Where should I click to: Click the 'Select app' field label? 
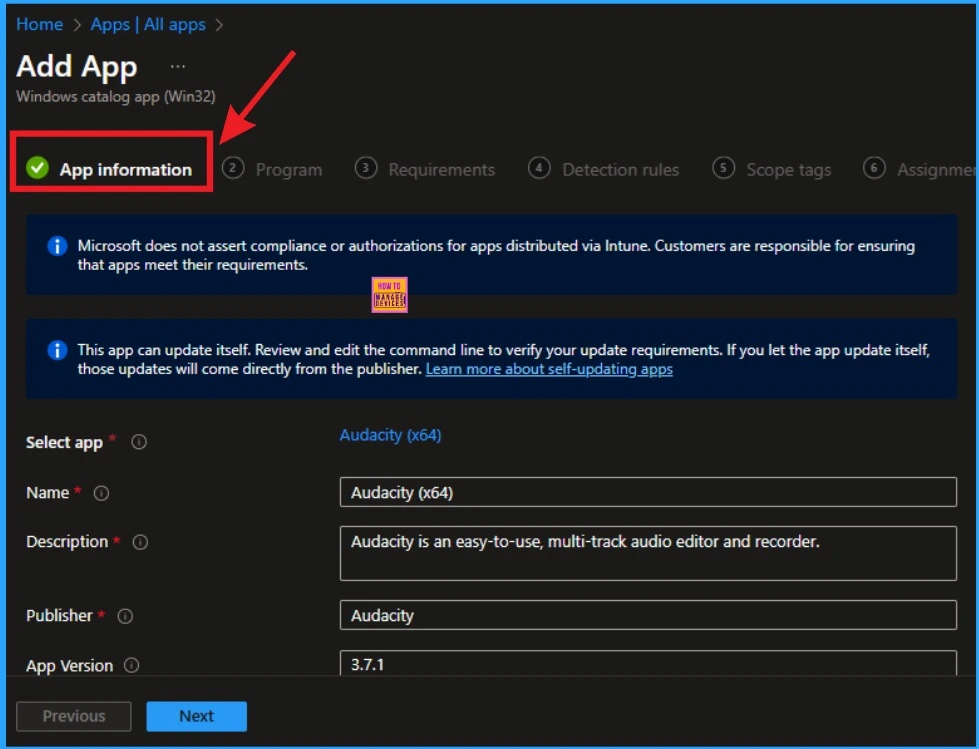click(x=64, y=443)
